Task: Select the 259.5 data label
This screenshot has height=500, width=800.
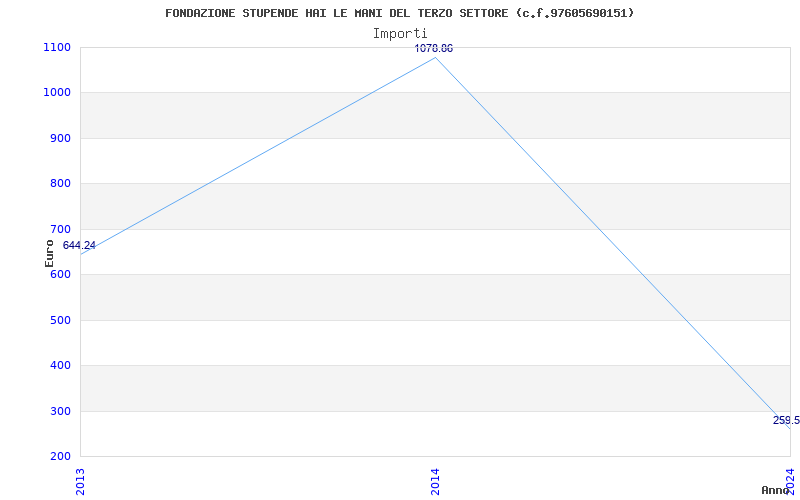Action: tap(786, 420)
